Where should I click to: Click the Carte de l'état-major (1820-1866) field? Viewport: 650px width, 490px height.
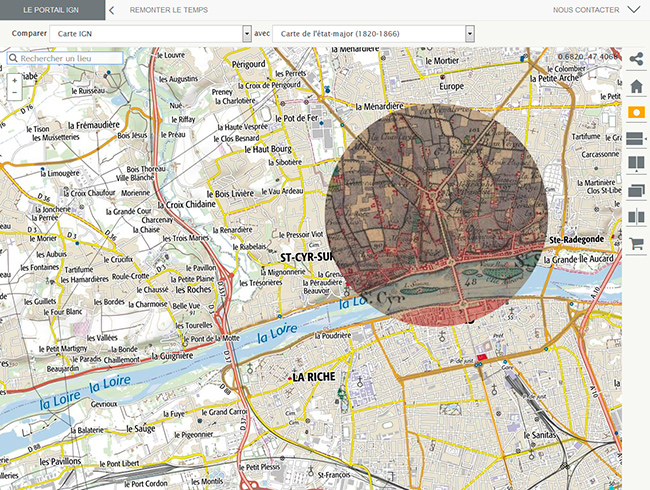click(373, 34)
